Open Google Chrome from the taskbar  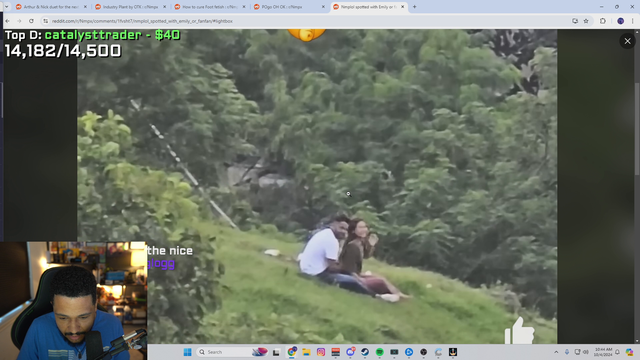click(292, 352)
